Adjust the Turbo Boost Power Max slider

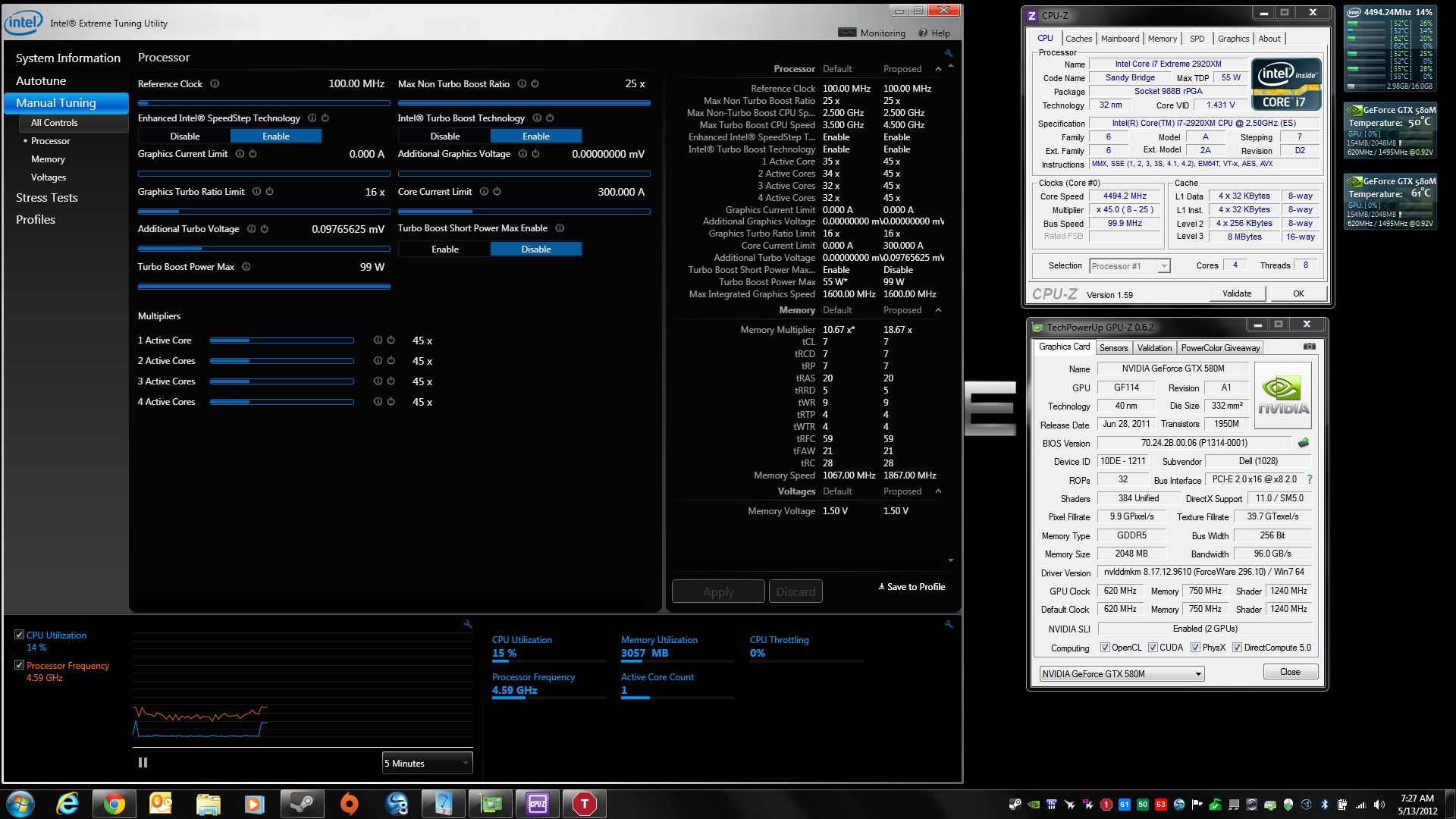[264, 287]
